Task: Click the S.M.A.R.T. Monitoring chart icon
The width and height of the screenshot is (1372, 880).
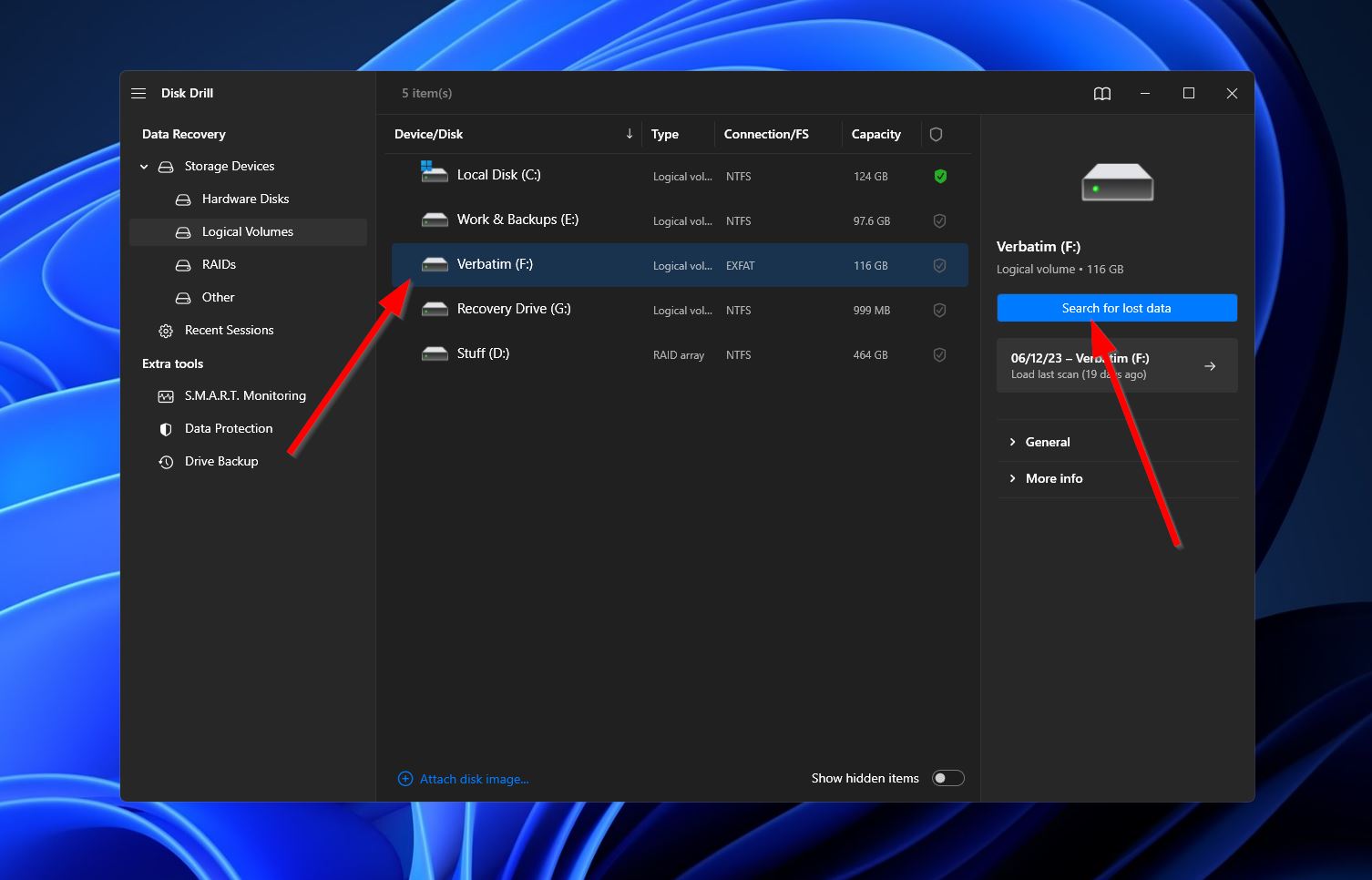Action: point(166,396)
